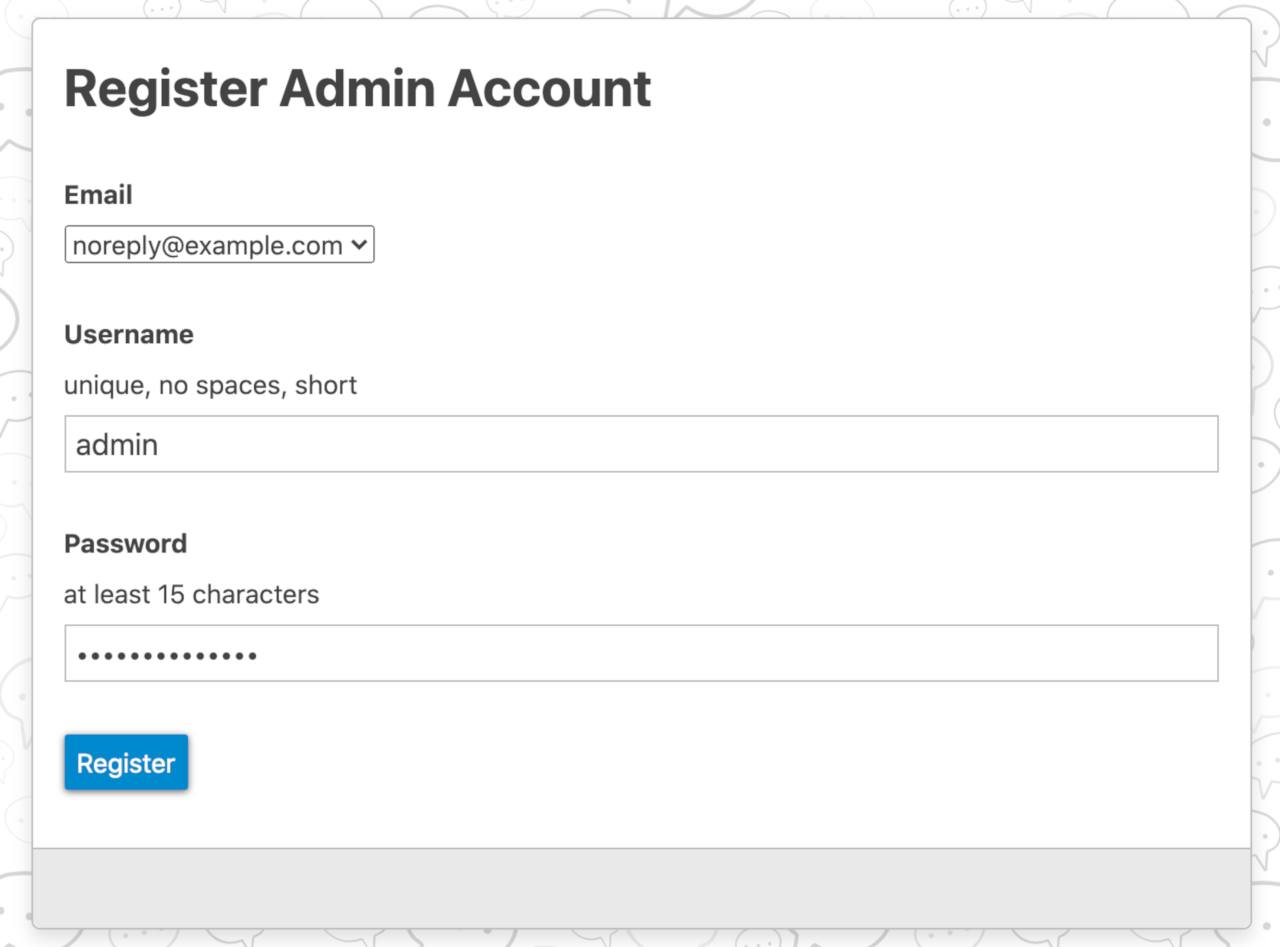Click the Register Admin Account heading
This screenshot has height=947, width=1280.
pyautogui.click(x=357, y=88)
